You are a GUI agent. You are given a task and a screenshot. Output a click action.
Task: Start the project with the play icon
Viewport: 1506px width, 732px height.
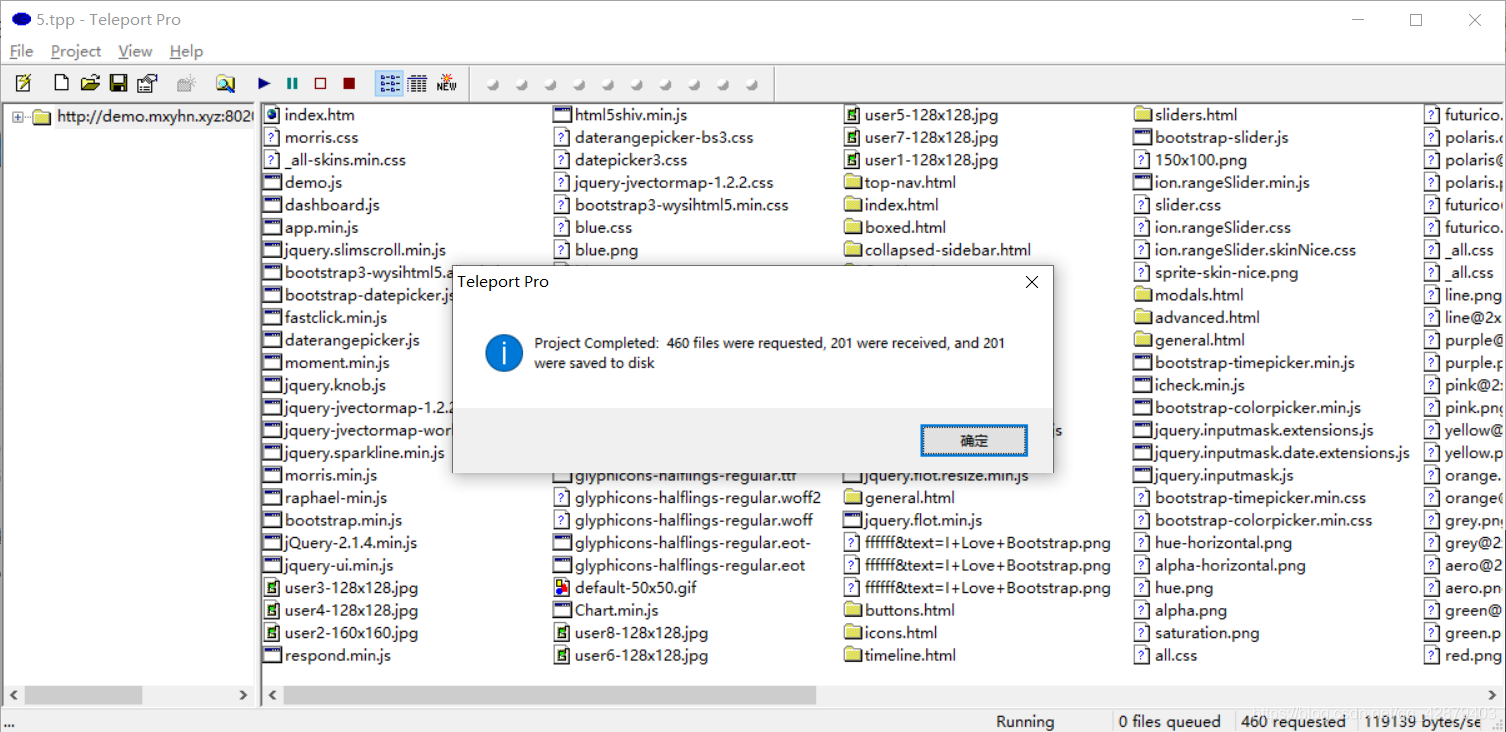pos(264,84)
